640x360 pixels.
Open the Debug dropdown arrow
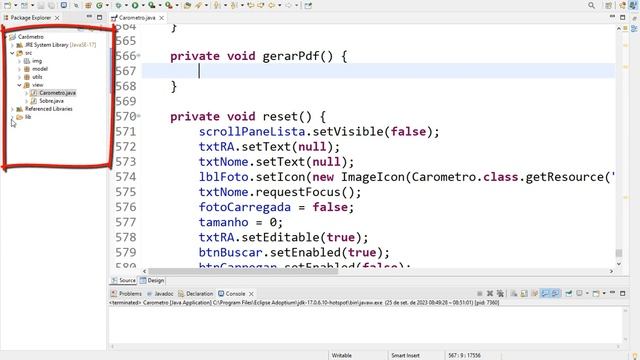click(126, 5)
